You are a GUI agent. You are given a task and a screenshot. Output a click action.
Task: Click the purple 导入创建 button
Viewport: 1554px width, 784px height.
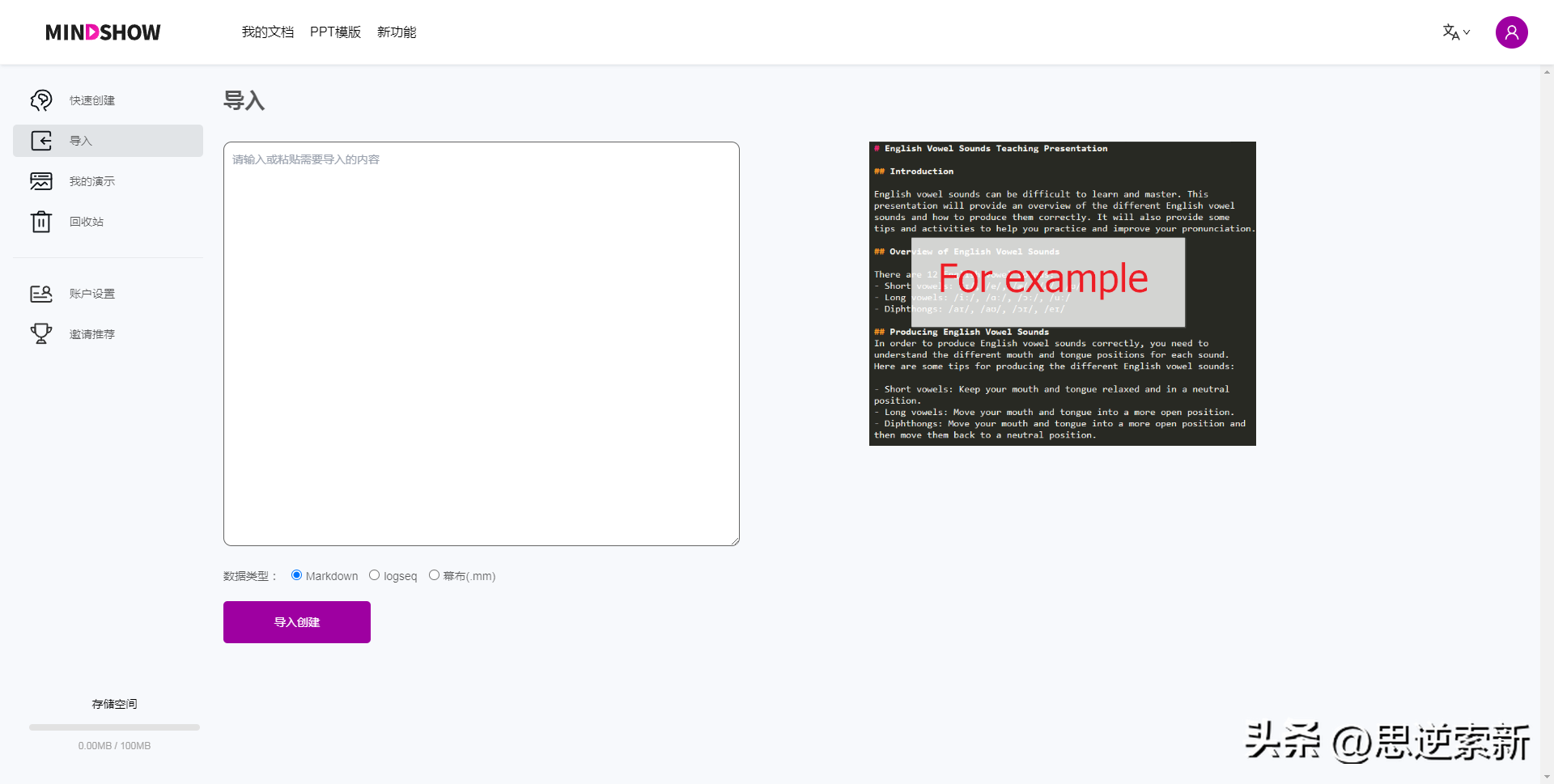(297, 622)
